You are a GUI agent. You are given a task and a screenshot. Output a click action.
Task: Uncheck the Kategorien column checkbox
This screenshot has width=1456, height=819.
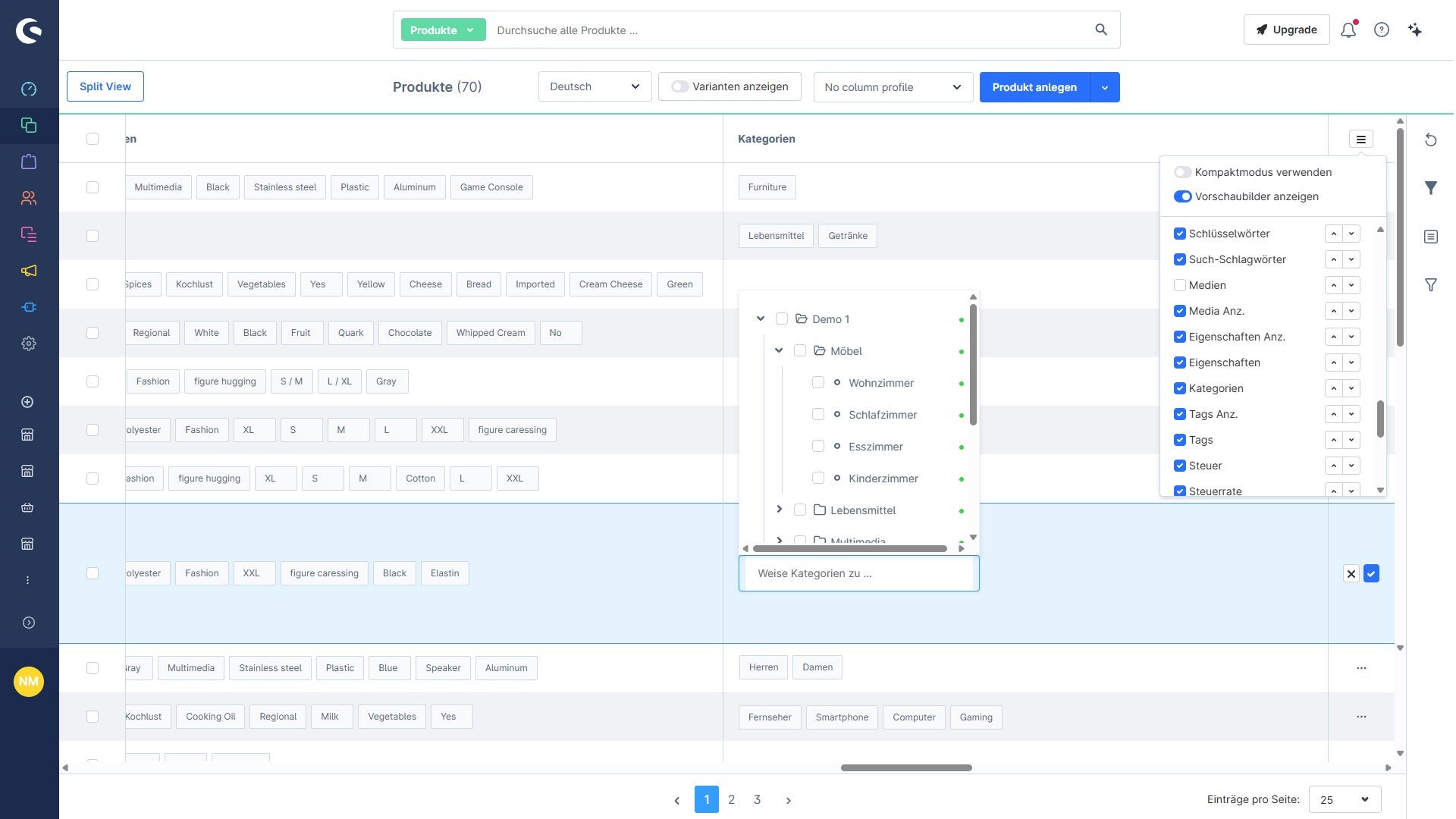(1180, 388)
